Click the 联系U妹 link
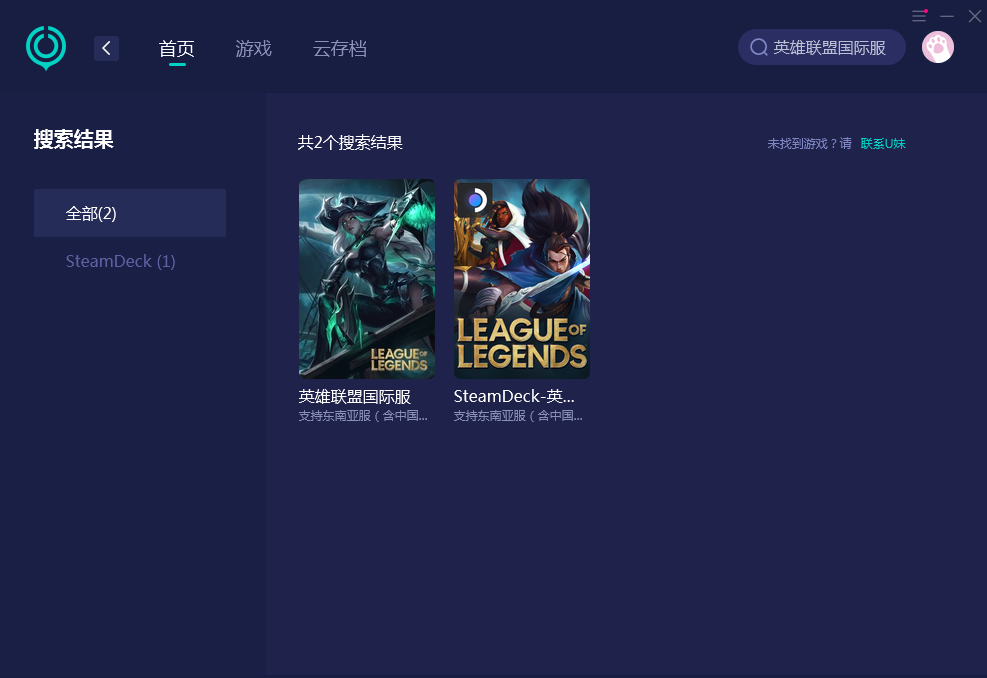The image size is (987, 678). point(883,144)
